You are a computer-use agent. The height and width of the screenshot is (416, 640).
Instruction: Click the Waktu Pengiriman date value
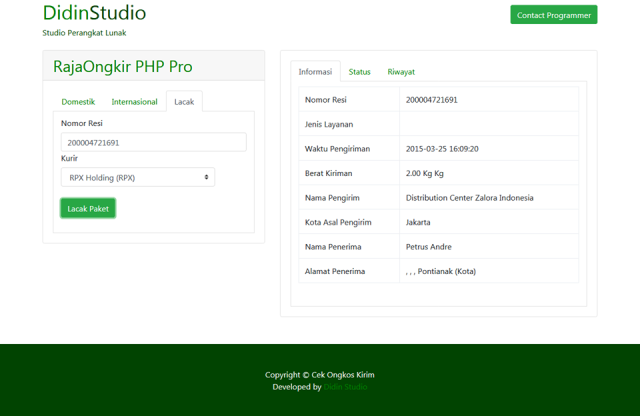tap(442, 149)
